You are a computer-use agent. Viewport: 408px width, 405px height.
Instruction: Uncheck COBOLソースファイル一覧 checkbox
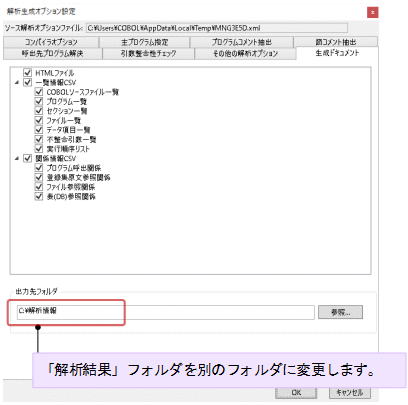(39, 92)
